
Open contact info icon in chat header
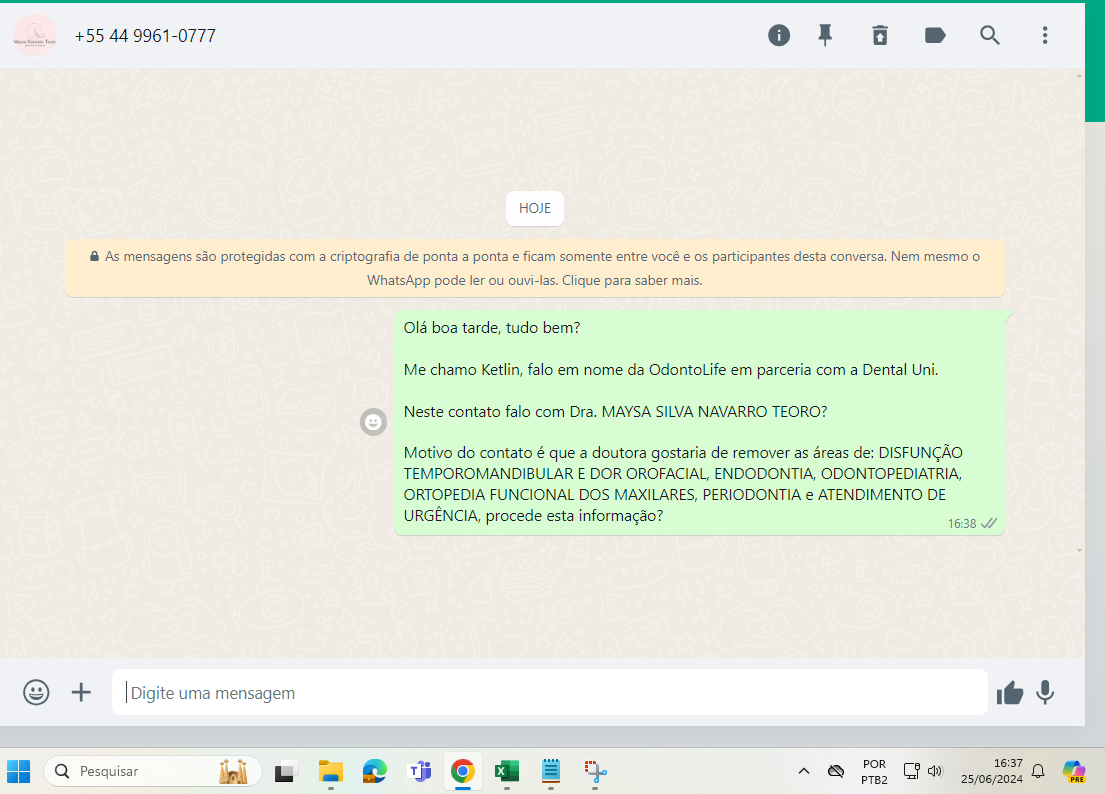(x=779, y=35)
